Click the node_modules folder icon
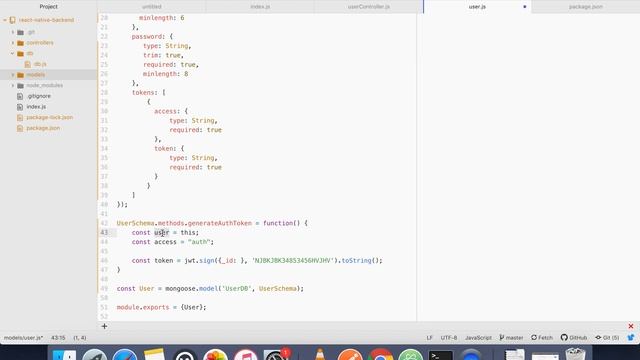 [20, 85]
